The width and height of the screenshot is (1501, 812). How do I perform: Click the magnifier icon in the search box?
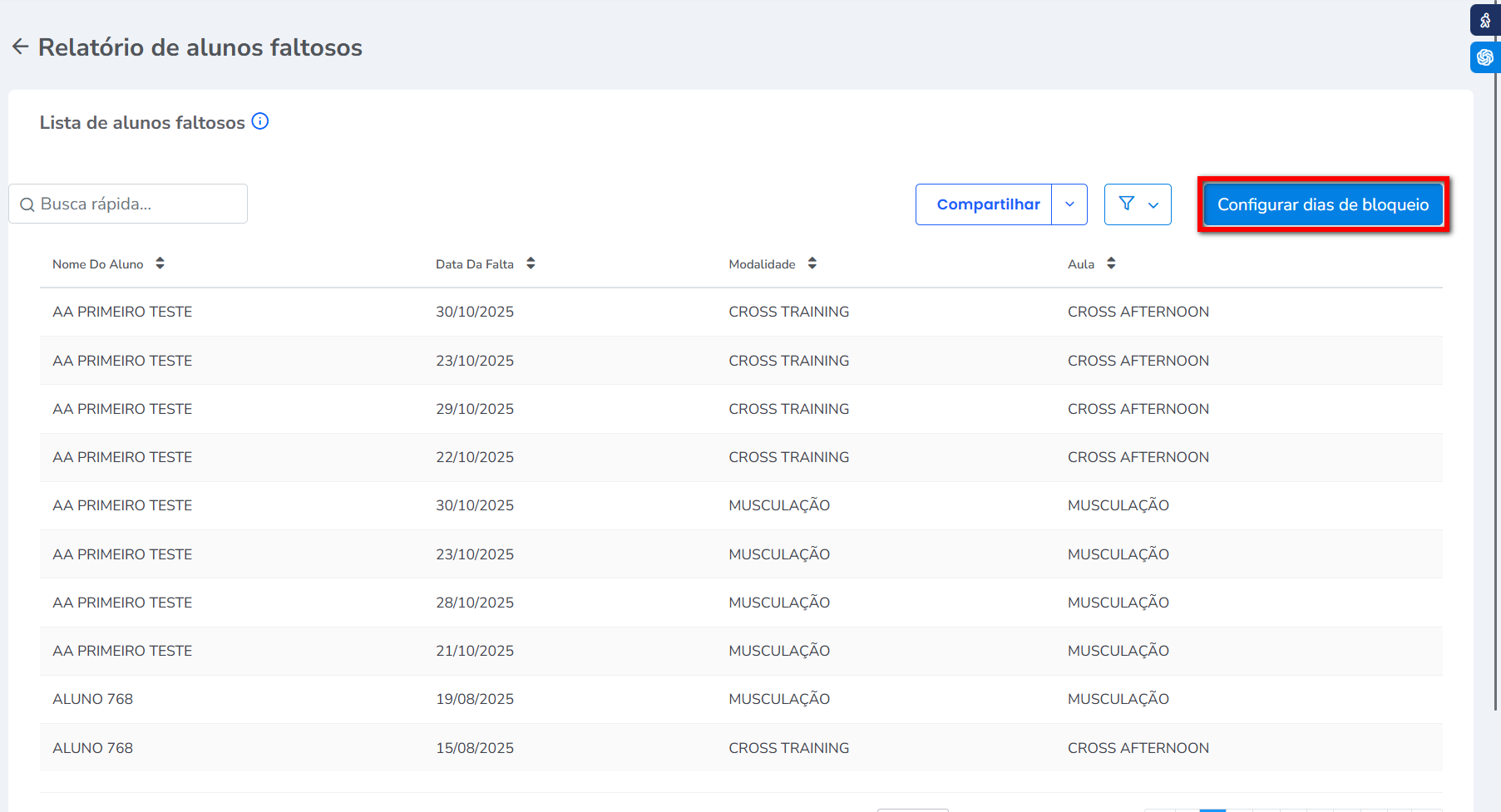[27, 204]
